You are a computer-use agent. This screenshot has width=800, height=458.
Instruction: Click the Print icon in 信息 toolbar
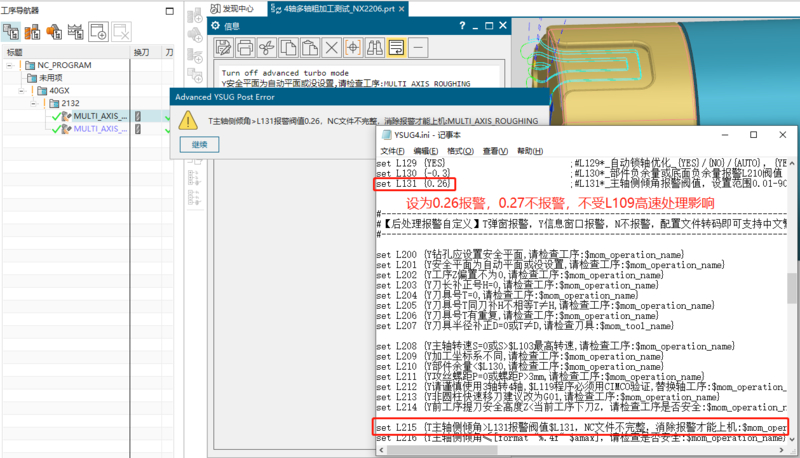coord(246,47)
